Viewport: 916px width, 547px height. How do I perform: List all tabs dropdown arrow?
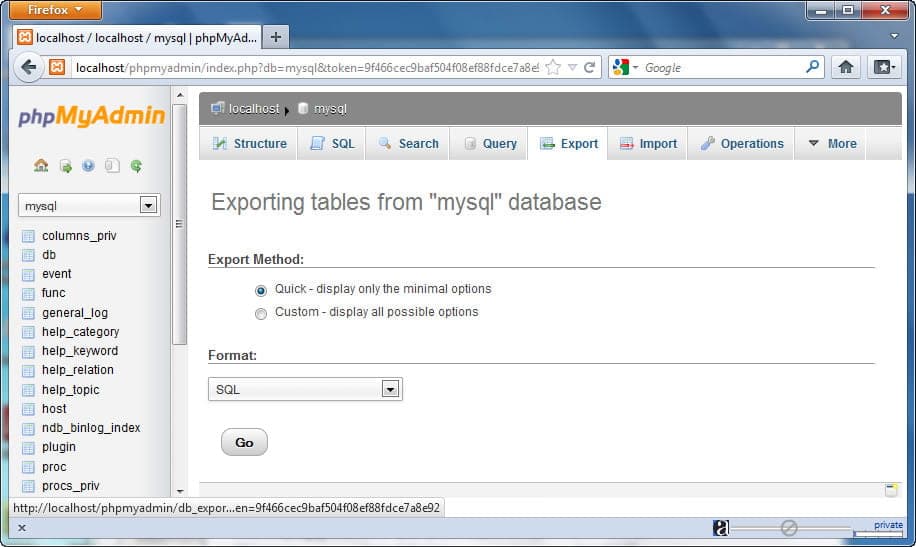(894, 36)
